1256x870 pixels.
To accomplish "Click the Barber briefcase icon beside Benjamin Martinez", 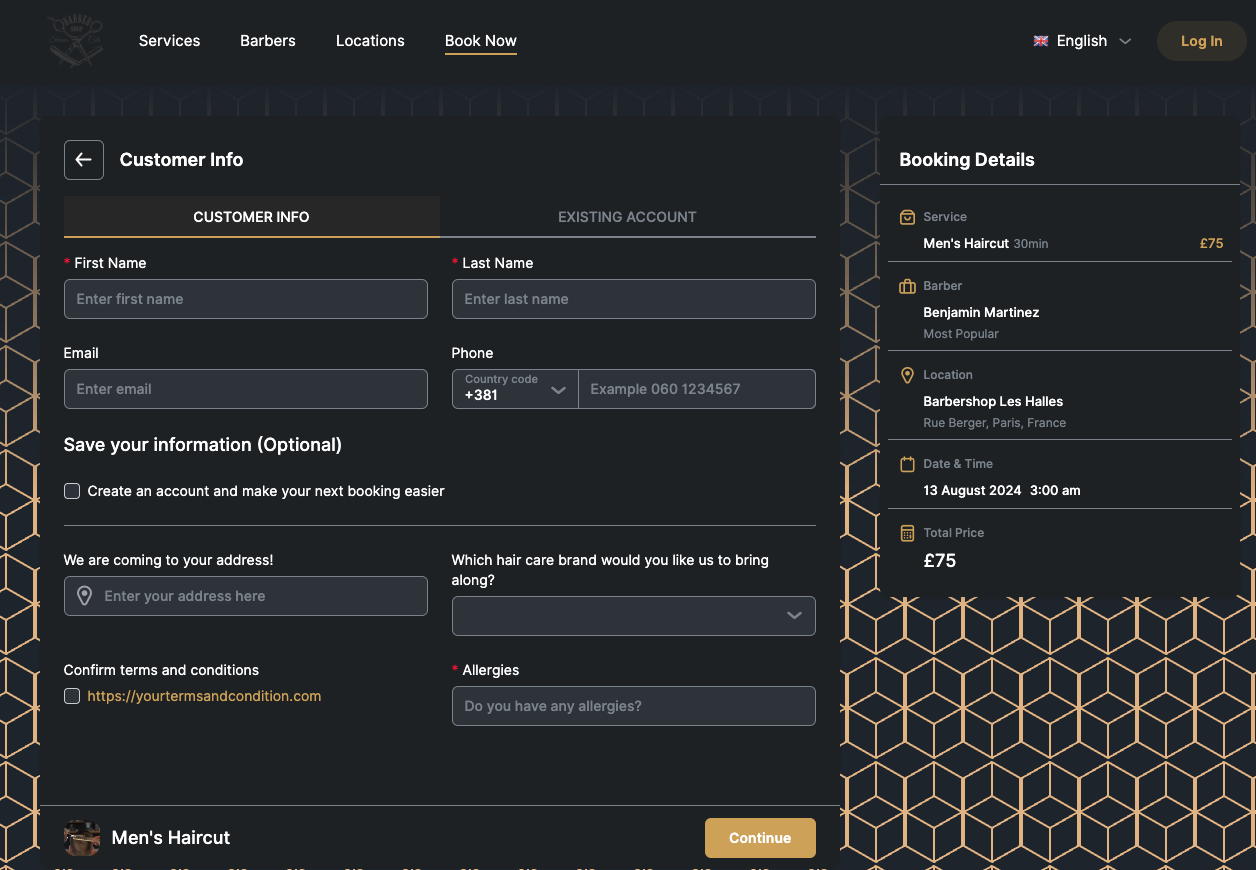I will pos(907,286).
